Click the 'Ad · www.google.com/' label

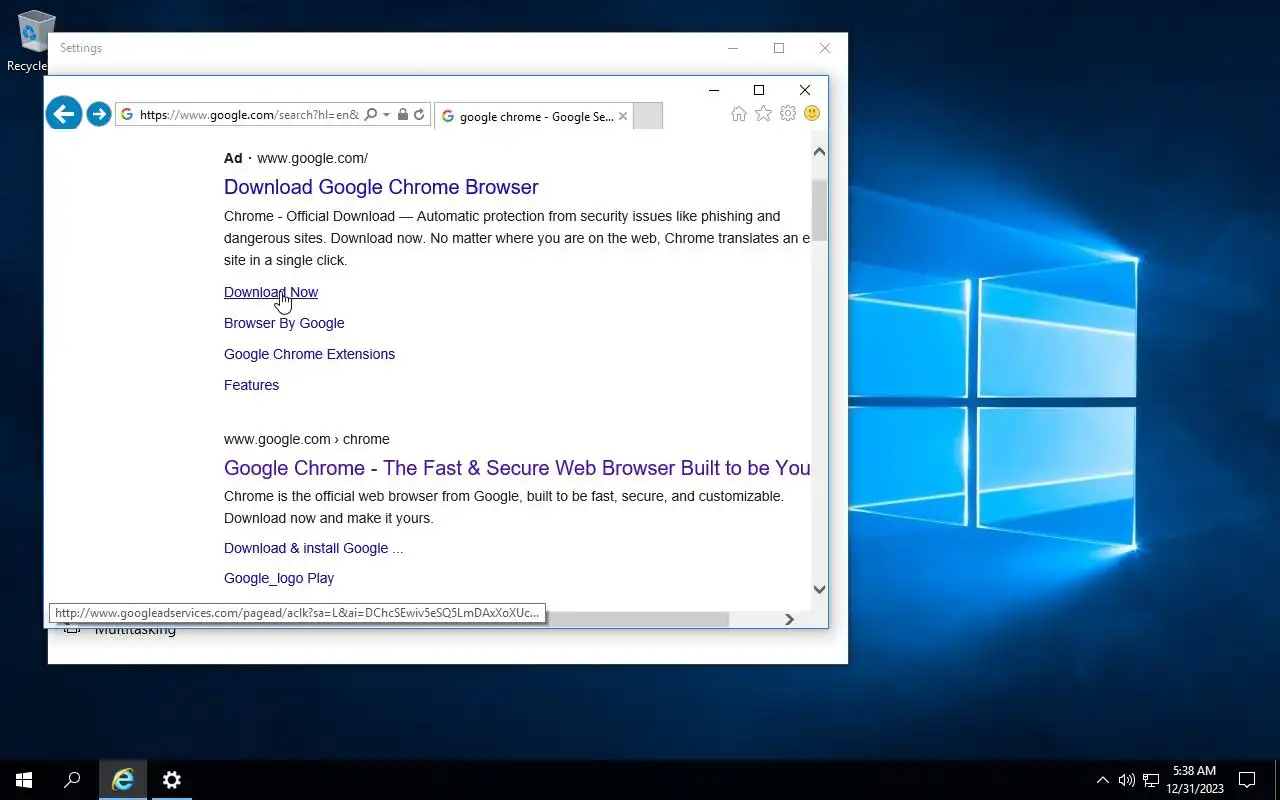tap(296, 158)
